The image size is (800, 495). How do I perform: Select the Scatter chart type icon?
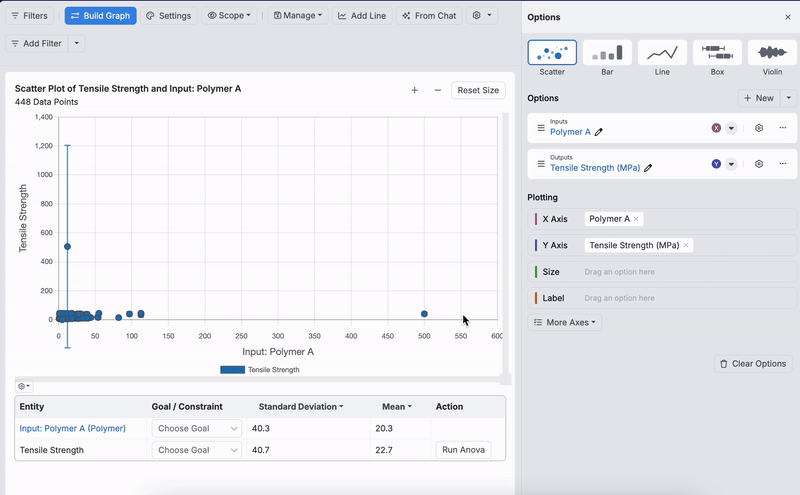click(x=552, y=53)
